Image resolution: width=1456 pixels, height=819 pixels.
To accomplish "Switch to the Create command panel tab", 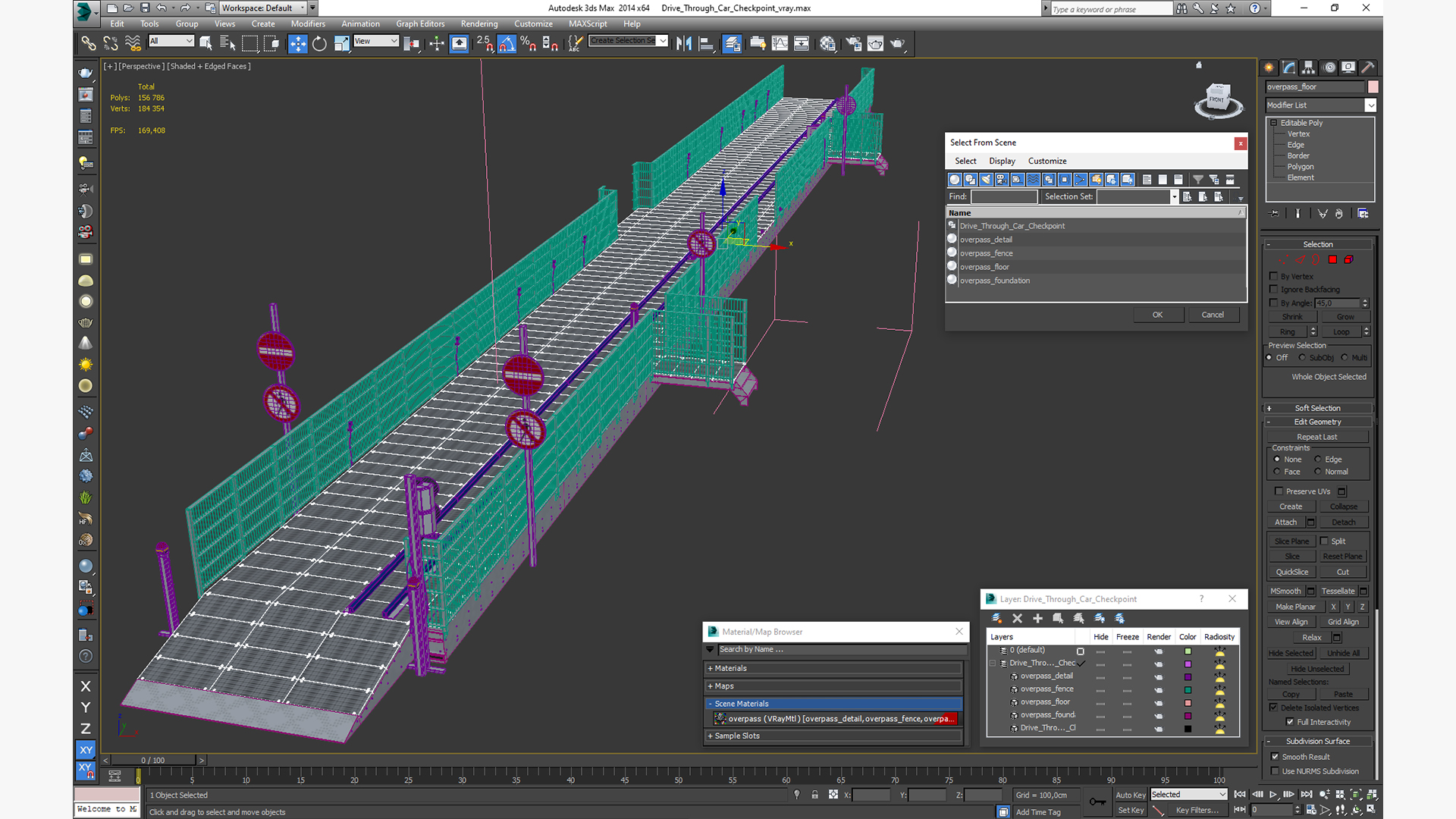I will click(1269, 67).
